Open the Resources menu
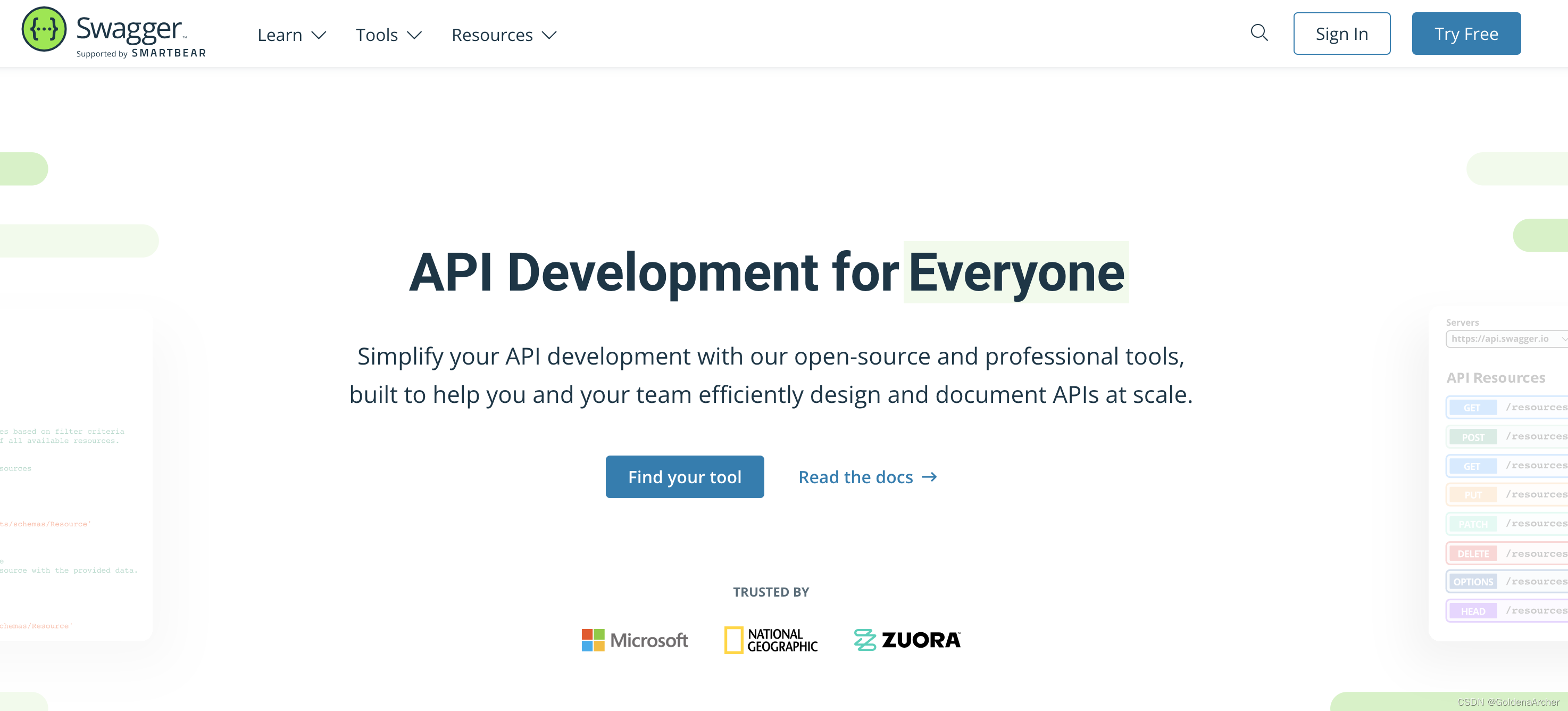The height and width of the screenshot is (711, 1568). click(504, 35)
